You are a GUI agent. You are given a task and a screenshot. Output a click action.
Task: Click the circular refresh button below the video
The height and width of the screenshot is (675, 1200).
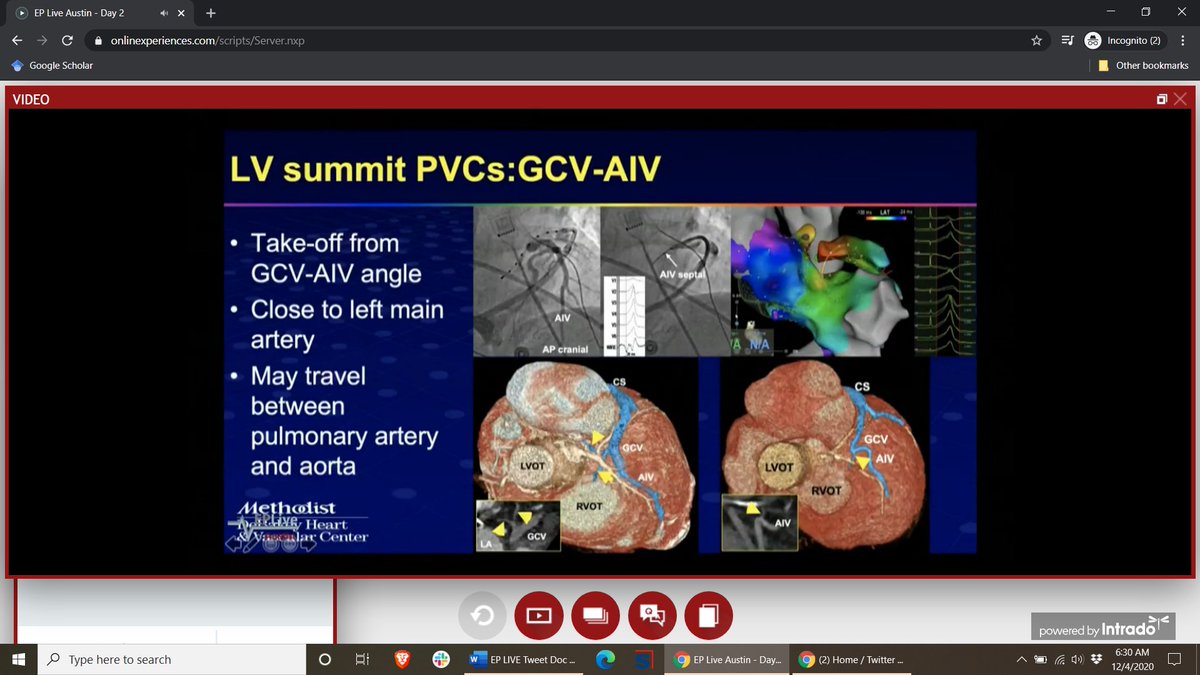[x=482, y=616]
